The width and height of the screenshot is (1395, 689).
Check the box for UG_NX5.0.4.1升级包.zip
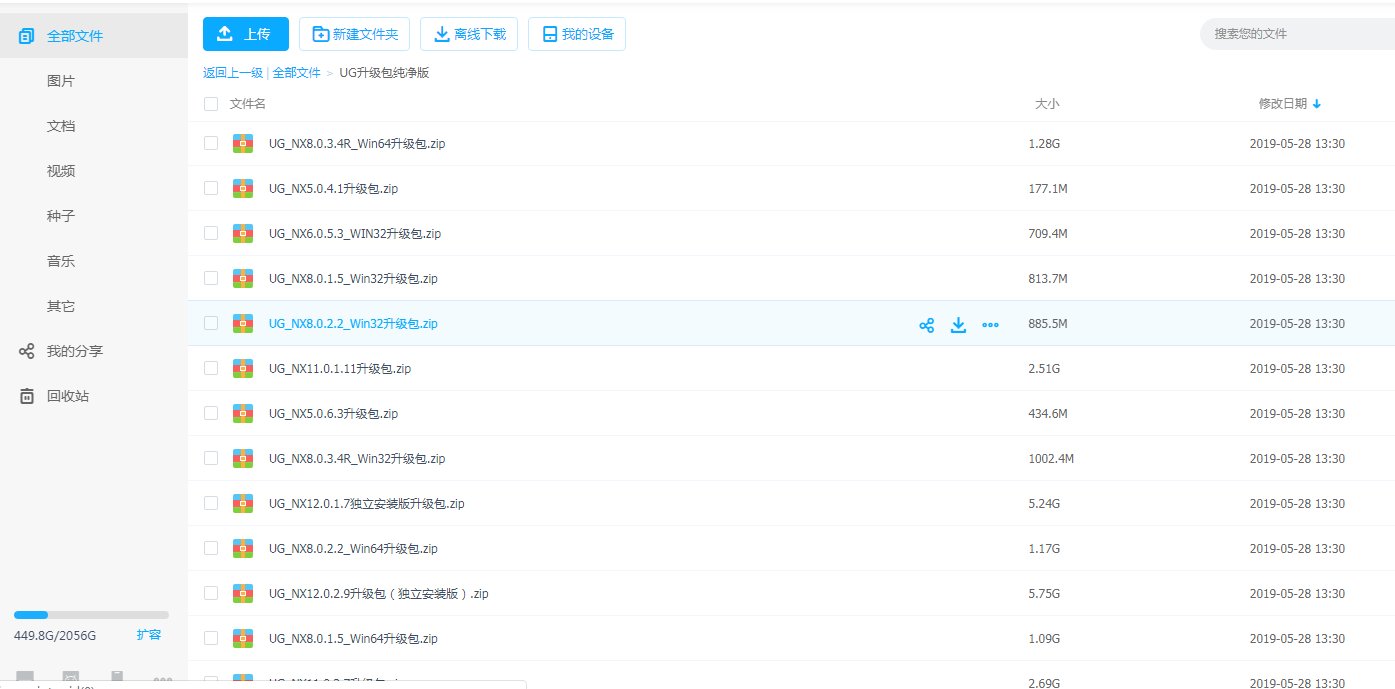click(x=210, y=188)
